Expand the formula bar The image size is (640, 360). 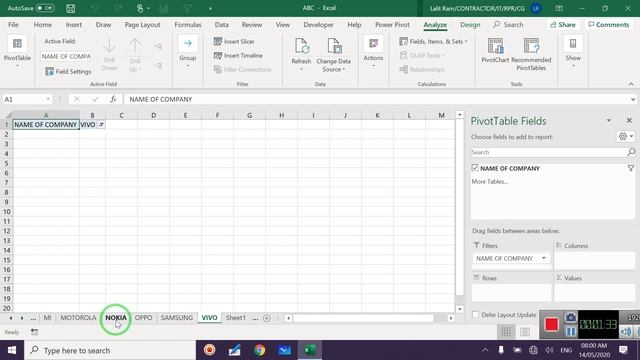tap(633, 99)
